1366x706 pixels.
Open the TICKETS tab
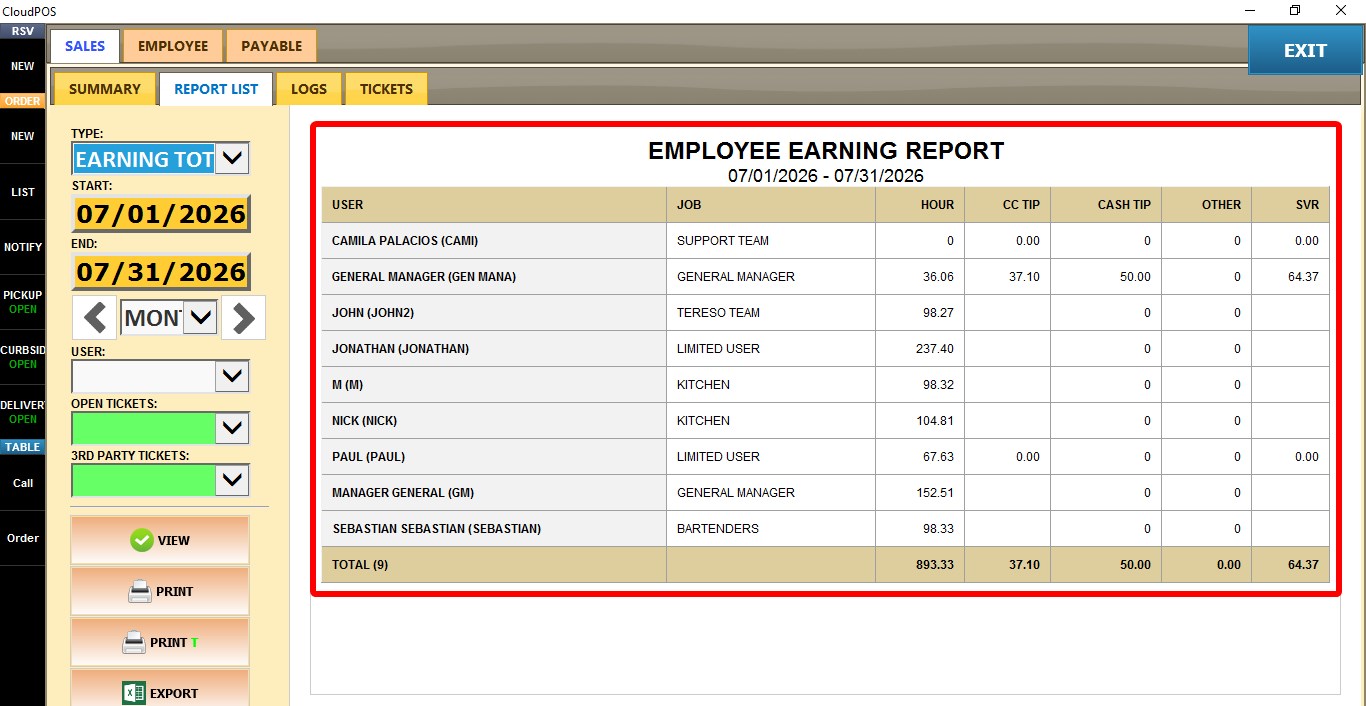tap(386, 89)
